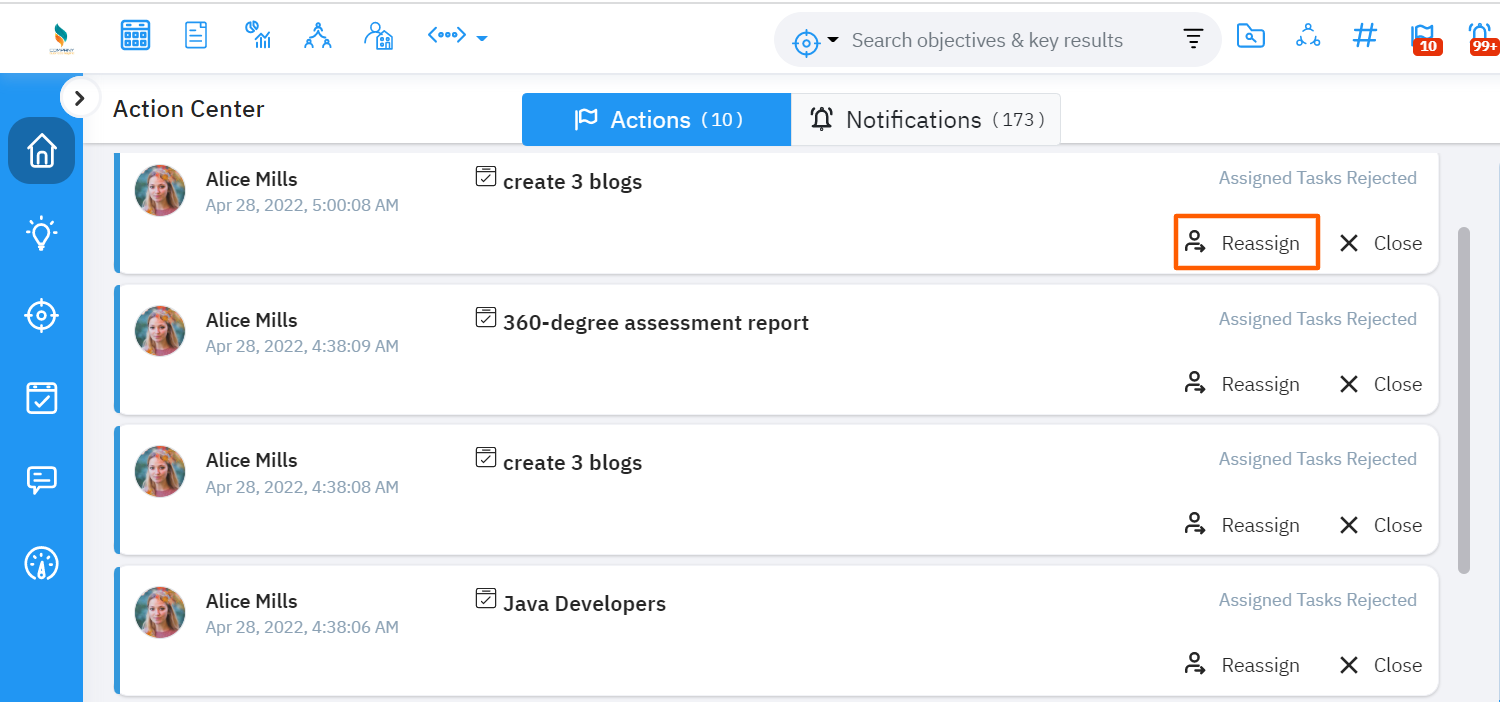Screen dimensions: 1500x702
Task: Expand the search target type dropdown
Action: 817,41
